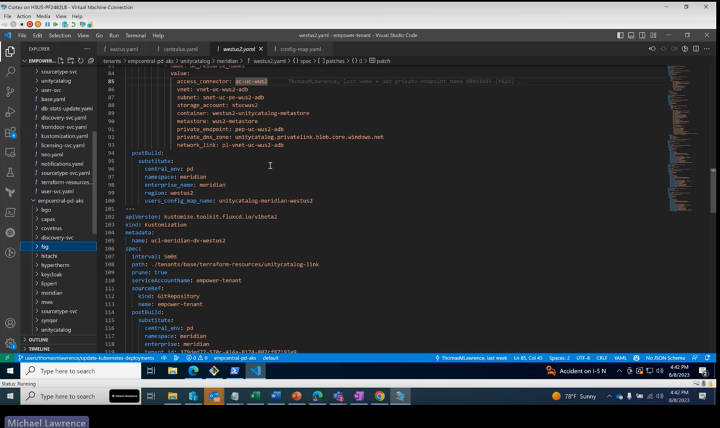Open Media menu in VM Connection window
Viewport: 720px width, 428px height.
pyautogui.click(x=43, y=16)
